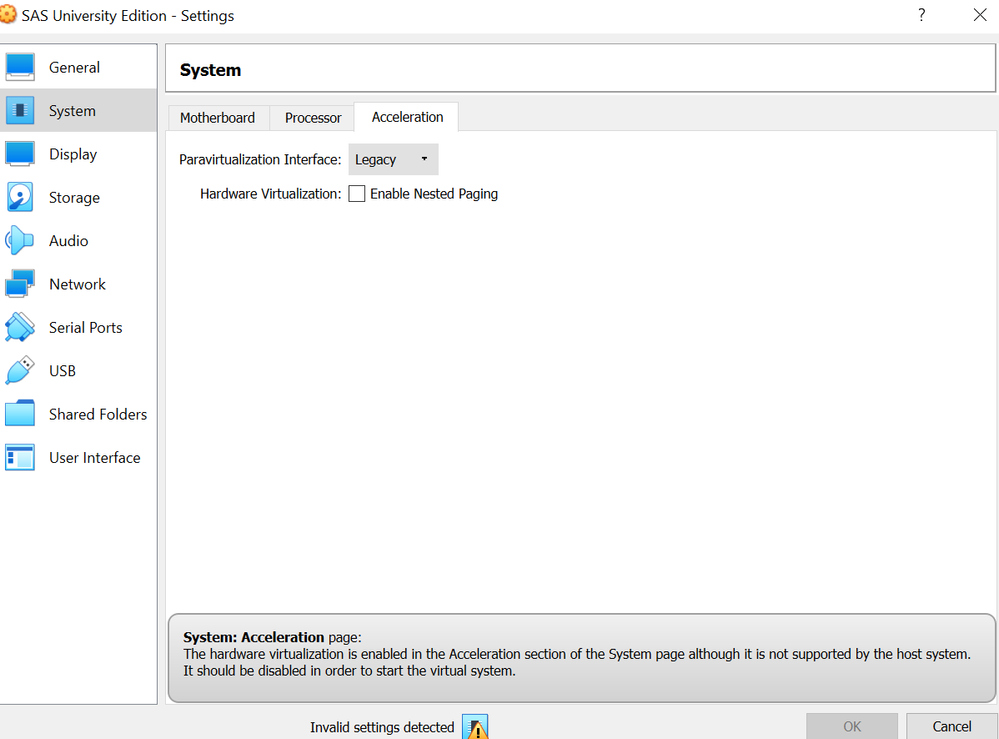Screen dimensions: 999x739
Task: Enable the Nested Paging checkbox
Action: tap(357, 194)
